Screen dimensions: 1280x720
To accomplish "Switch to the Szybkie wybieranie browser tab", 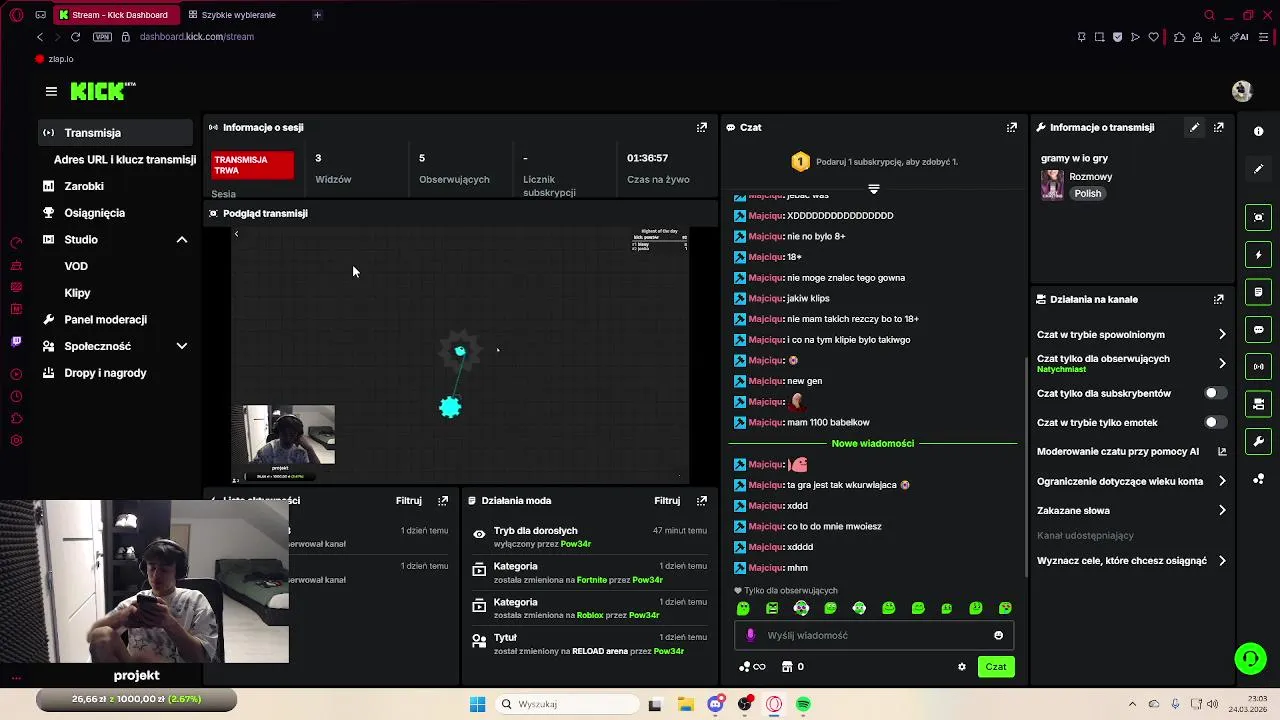I will 238,15.
